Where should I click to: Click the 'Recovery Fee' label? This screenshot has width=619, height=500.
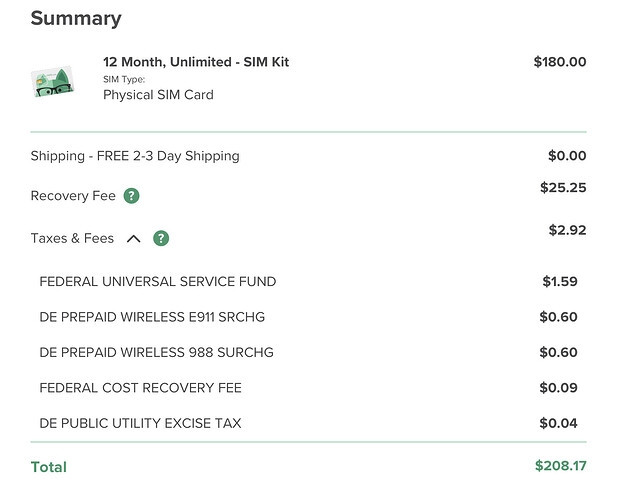coord(73,196)
